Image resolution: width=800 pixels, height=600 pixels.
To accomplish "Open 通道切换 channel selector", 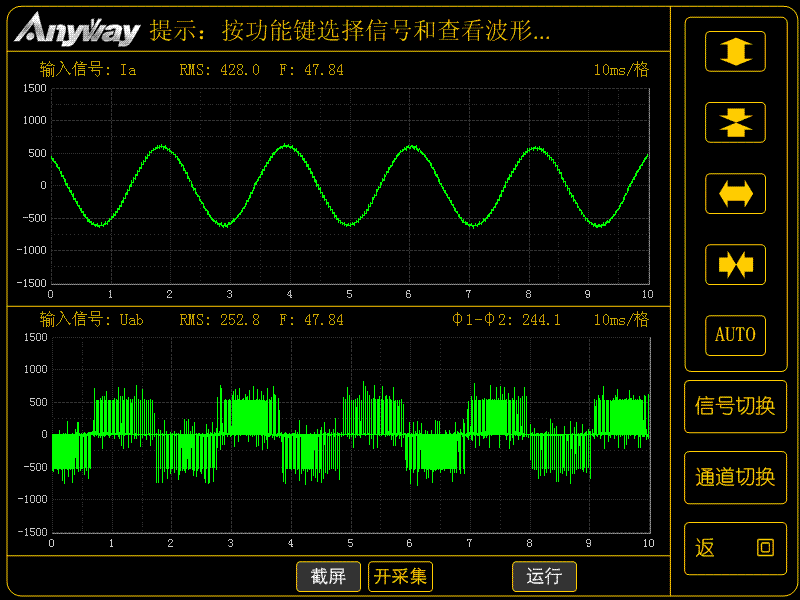I will (x=735, y=477).
